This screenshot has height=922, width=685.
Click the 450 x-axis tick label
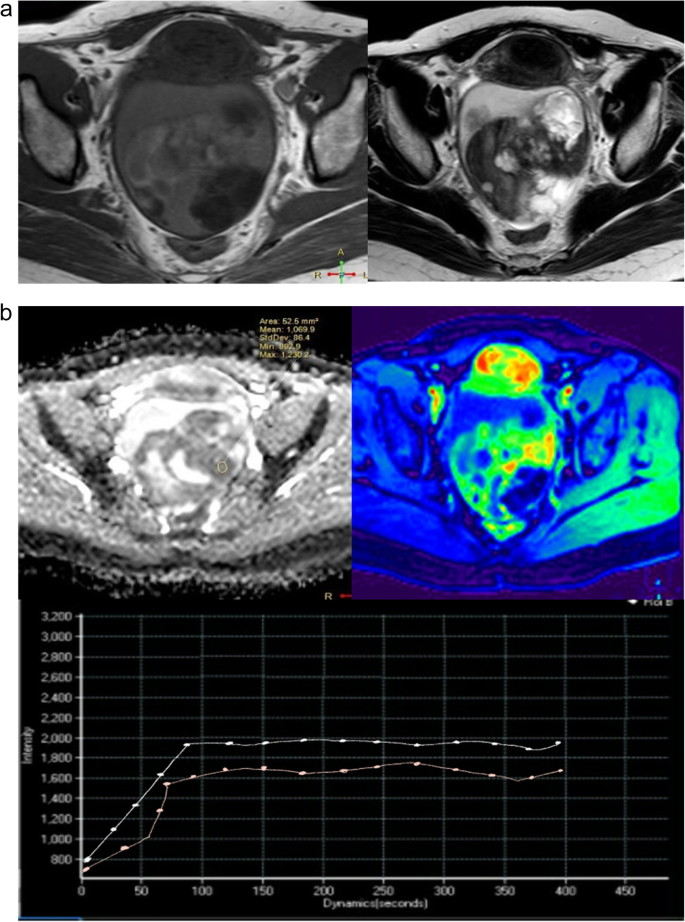[x=624, y=891]
